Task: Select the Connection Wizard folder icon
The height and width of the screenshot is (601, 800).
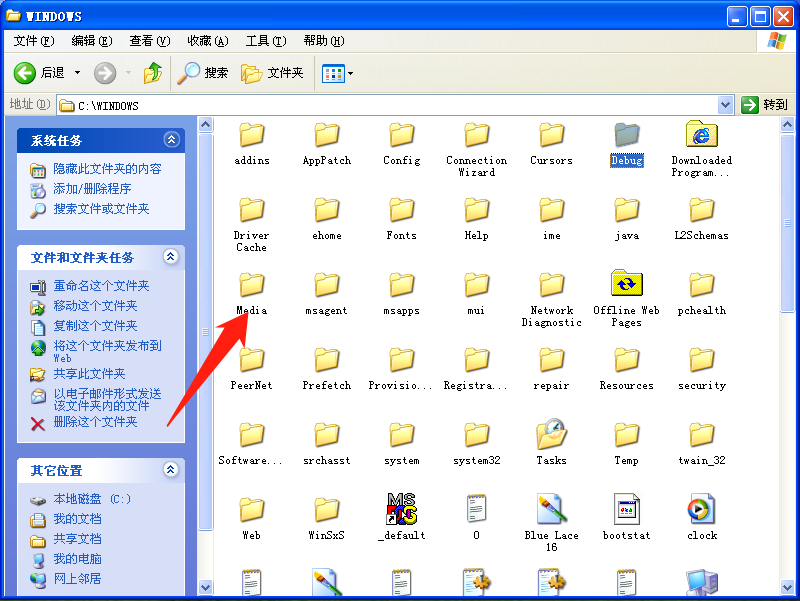Action: [477, 134]
